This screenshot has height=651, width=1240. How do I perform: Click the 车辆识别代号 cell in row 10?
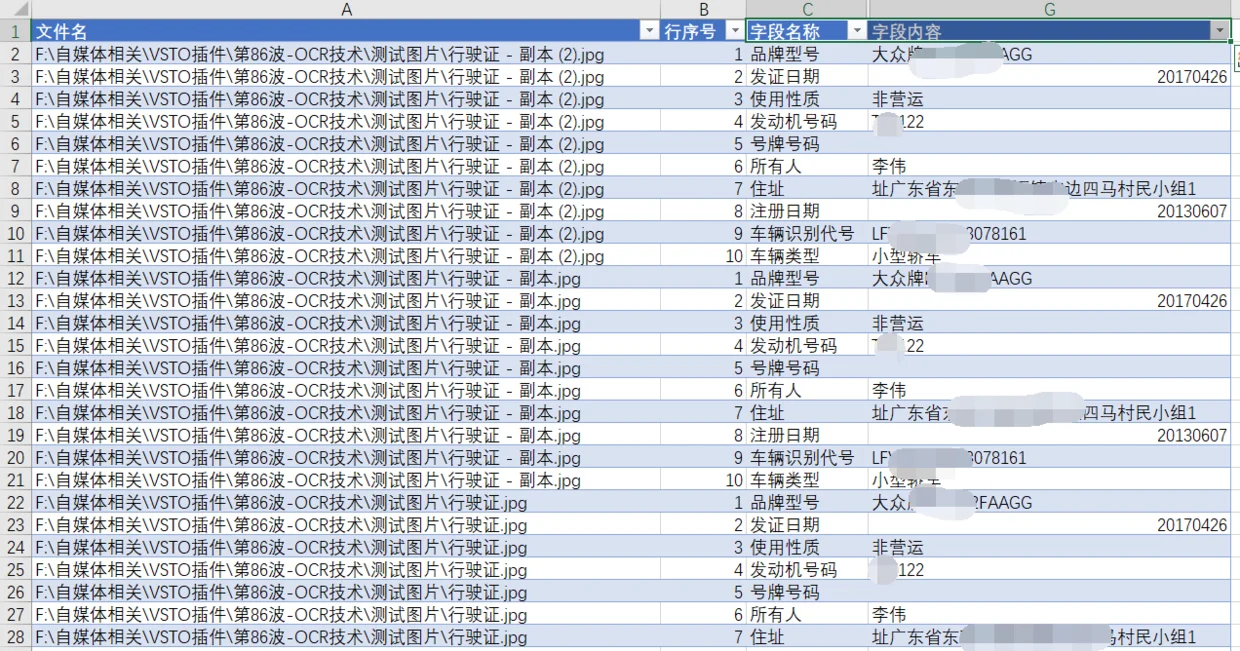807,233
